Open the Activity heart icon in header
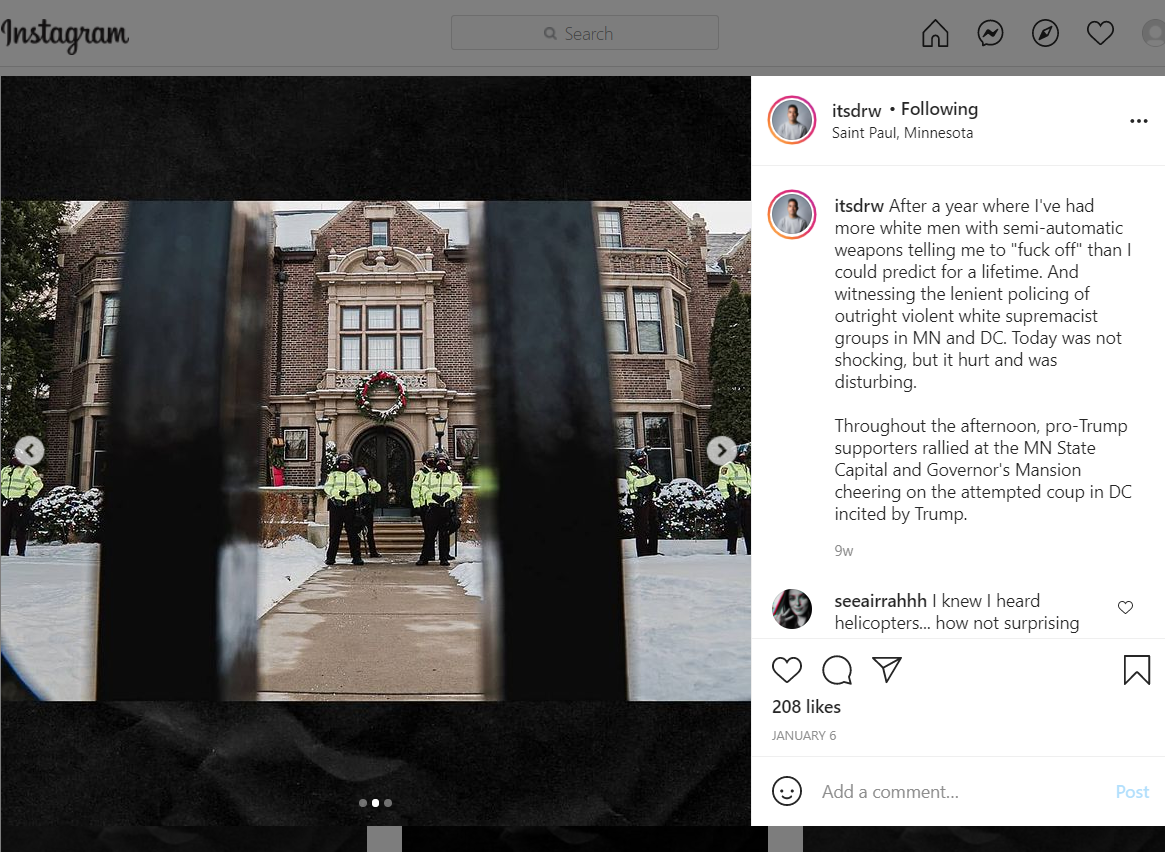The image size is (1165, 852). 1100,34
